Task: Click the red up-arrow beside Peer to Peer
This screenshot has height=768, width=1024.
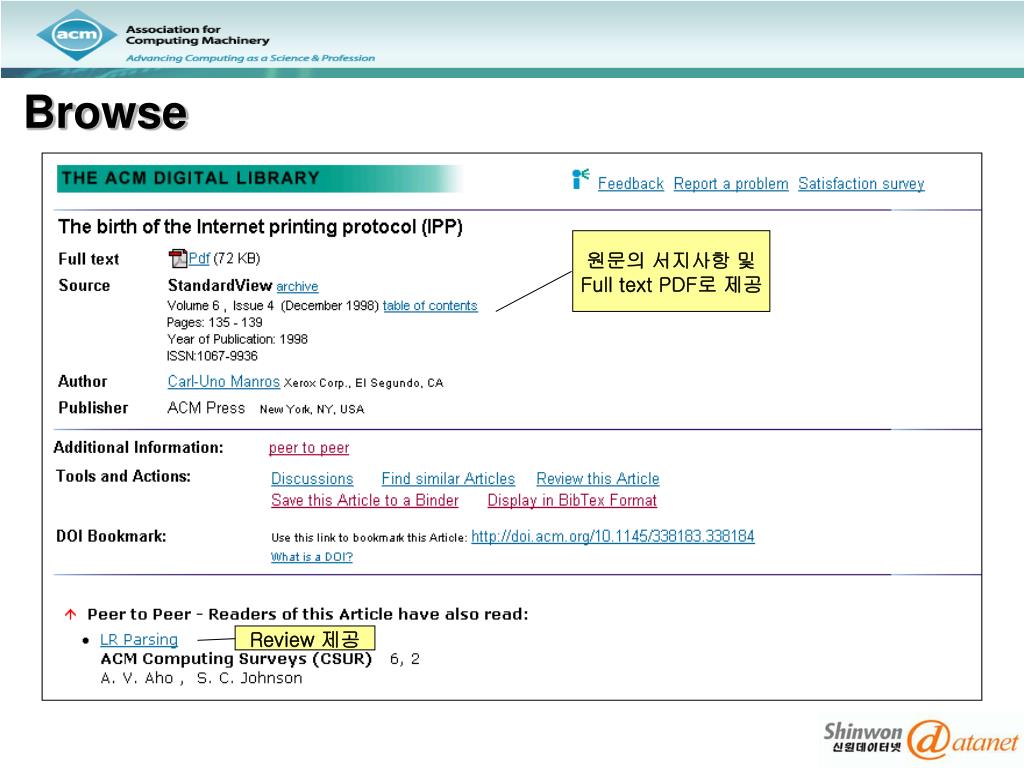Action: 71,614
